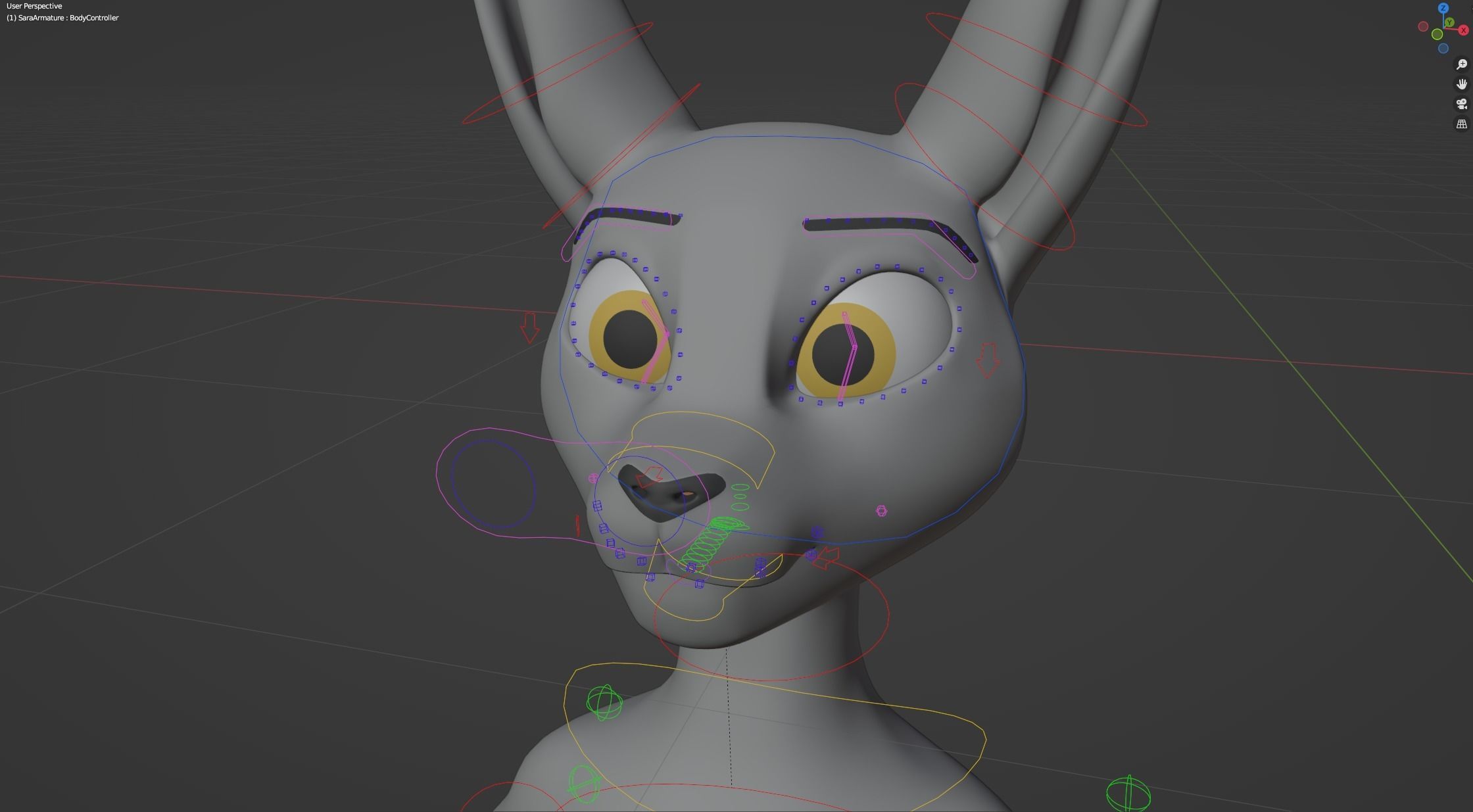
Task: Select the red down-arrow controller left of the head
Action: 529,327
